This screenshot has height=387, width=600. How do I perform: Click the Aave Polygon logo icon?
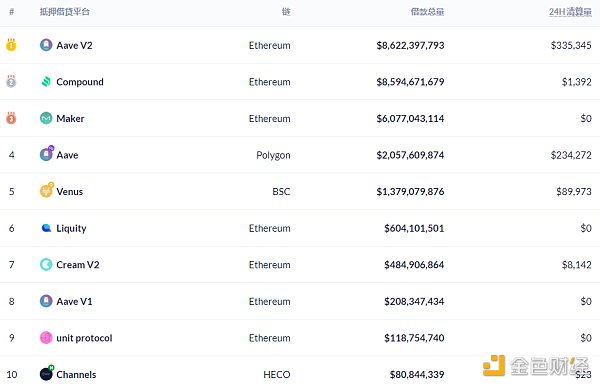(x=47, y=153)
